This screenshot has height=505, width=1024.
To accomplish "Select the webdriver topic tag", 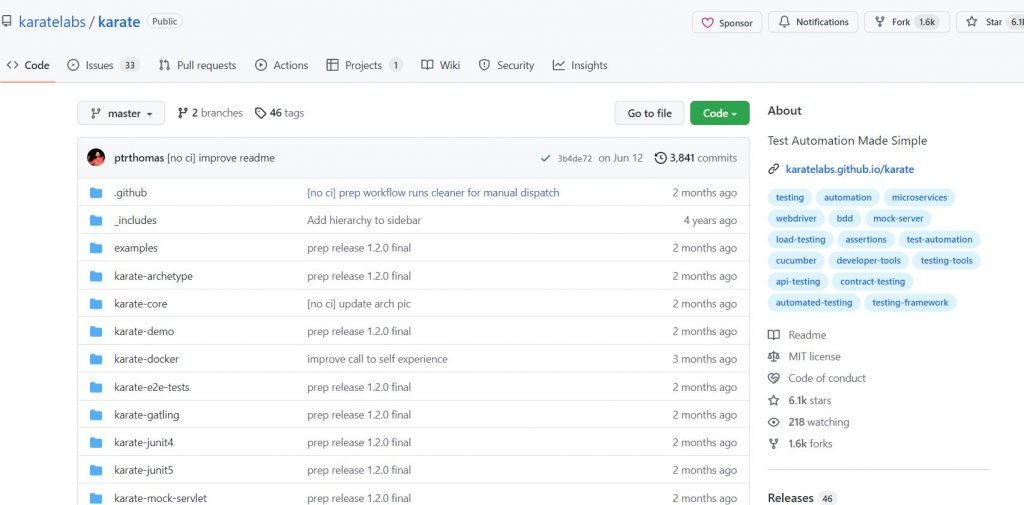I will pos(796,218).
